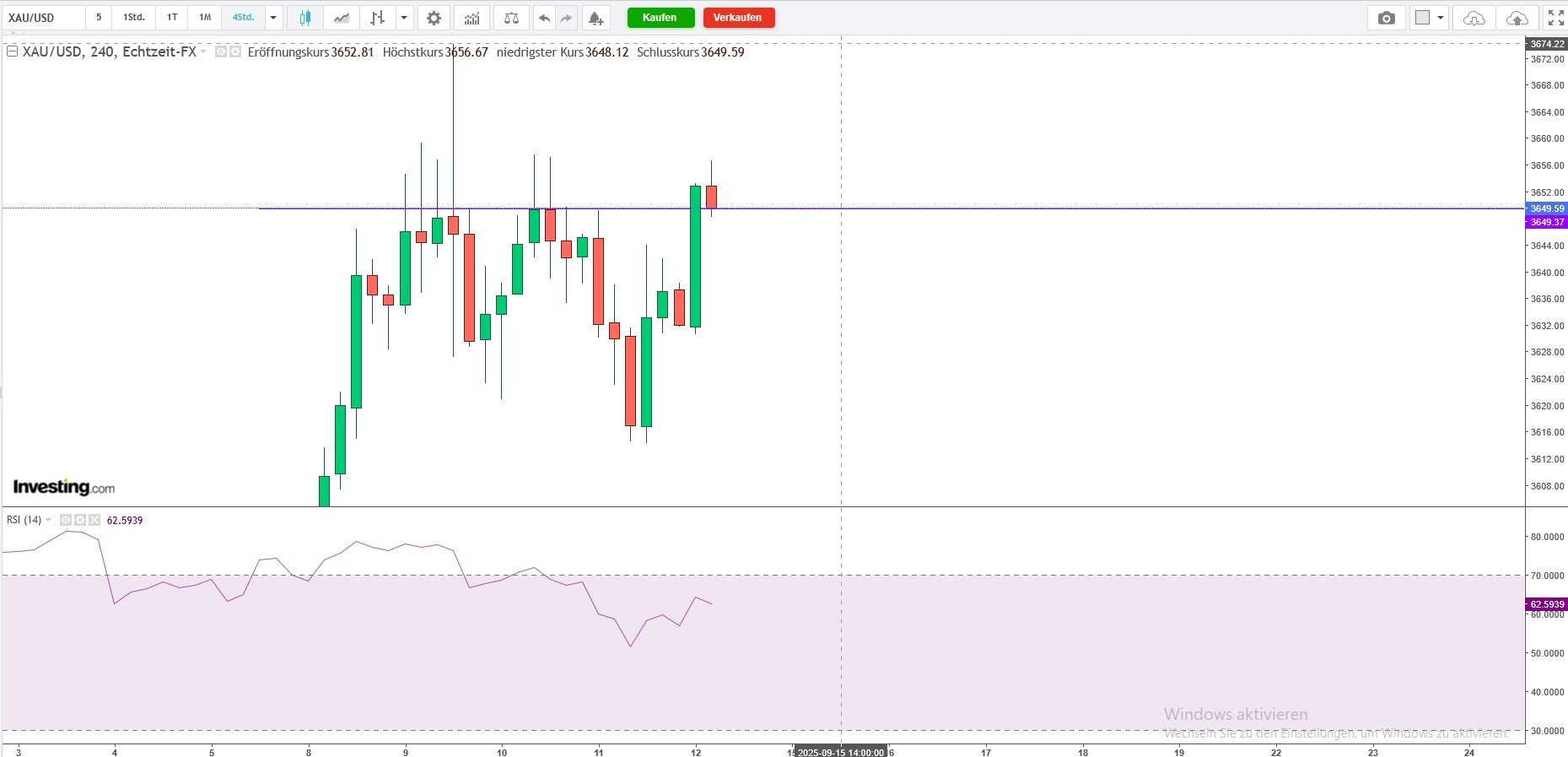Take a chart snapshot with camera icon

1386,18
